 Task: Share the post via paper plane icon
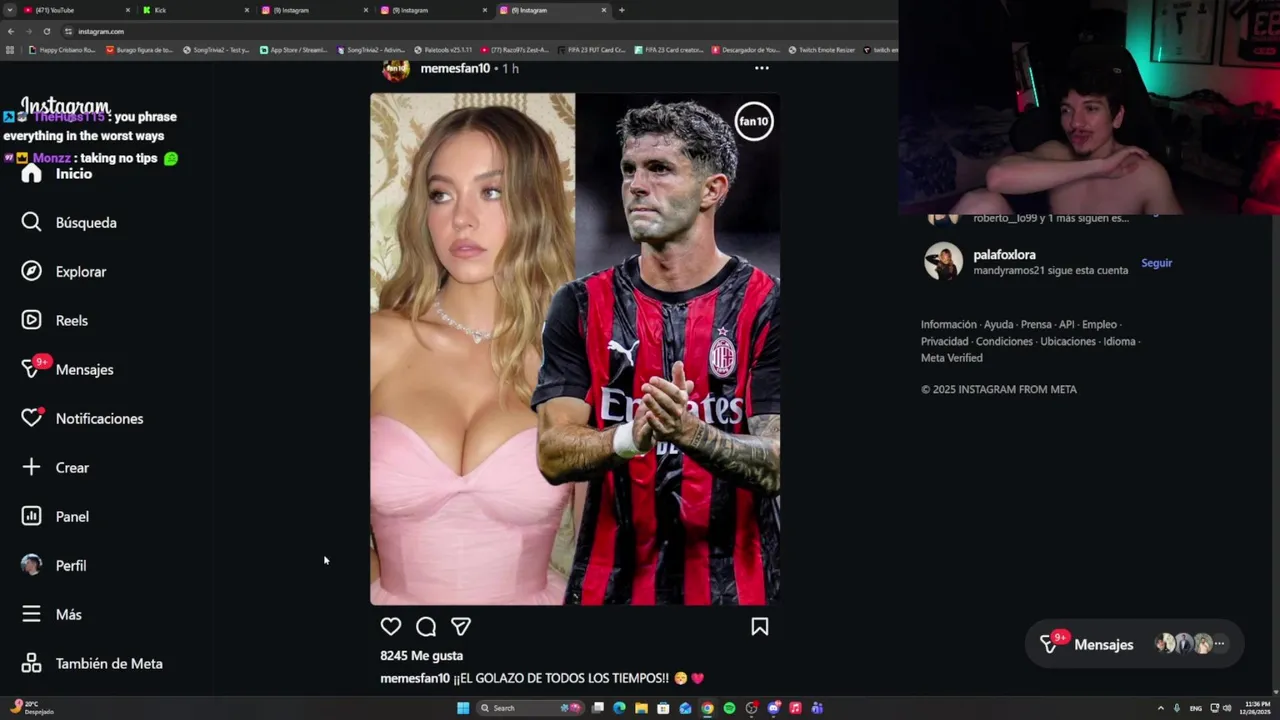coord(461,627)
